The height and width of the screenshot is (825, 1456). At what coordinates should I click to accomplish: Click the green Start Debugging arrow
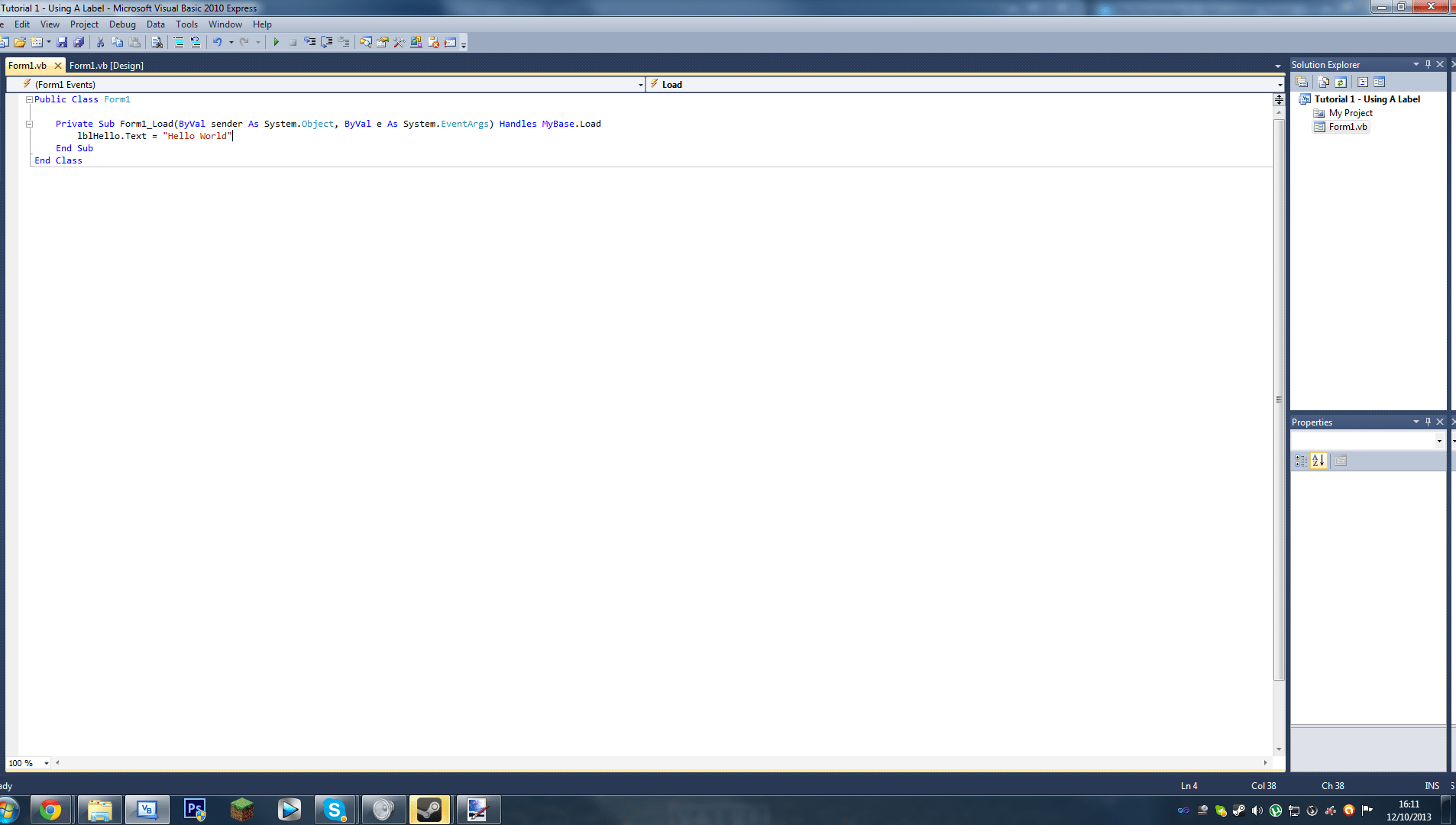[276, 43]
